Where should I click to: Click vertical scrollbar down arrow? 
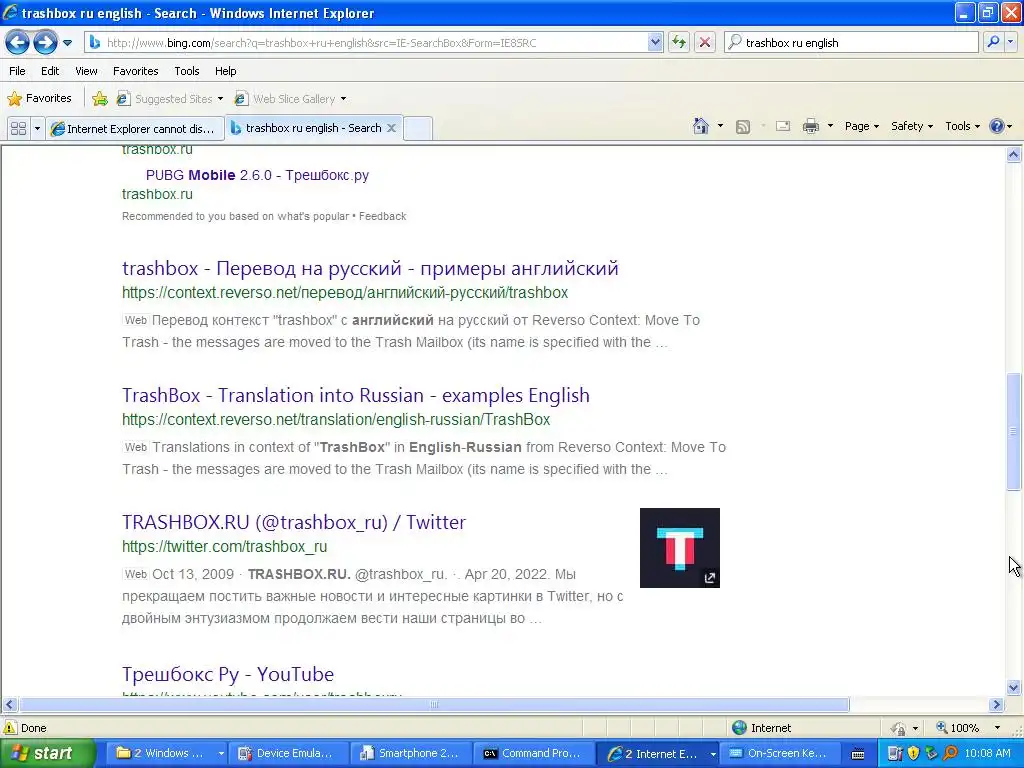(1014, 687)
